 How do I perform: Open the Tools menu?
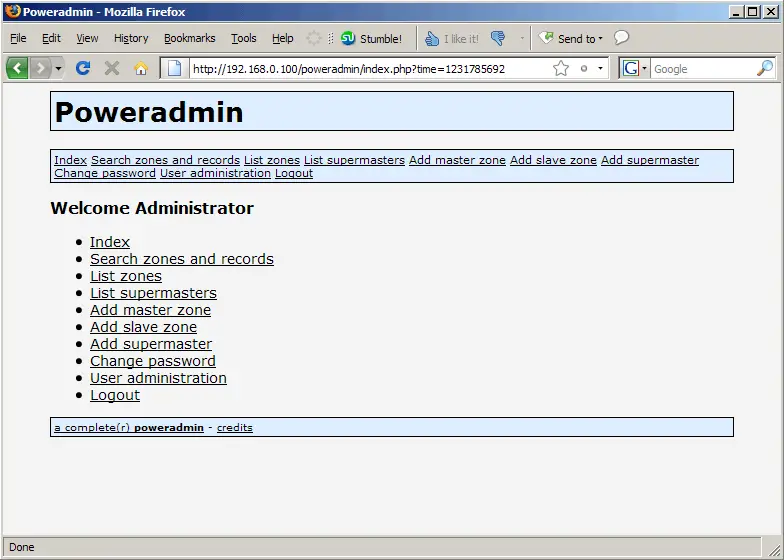tap(244, 38)
